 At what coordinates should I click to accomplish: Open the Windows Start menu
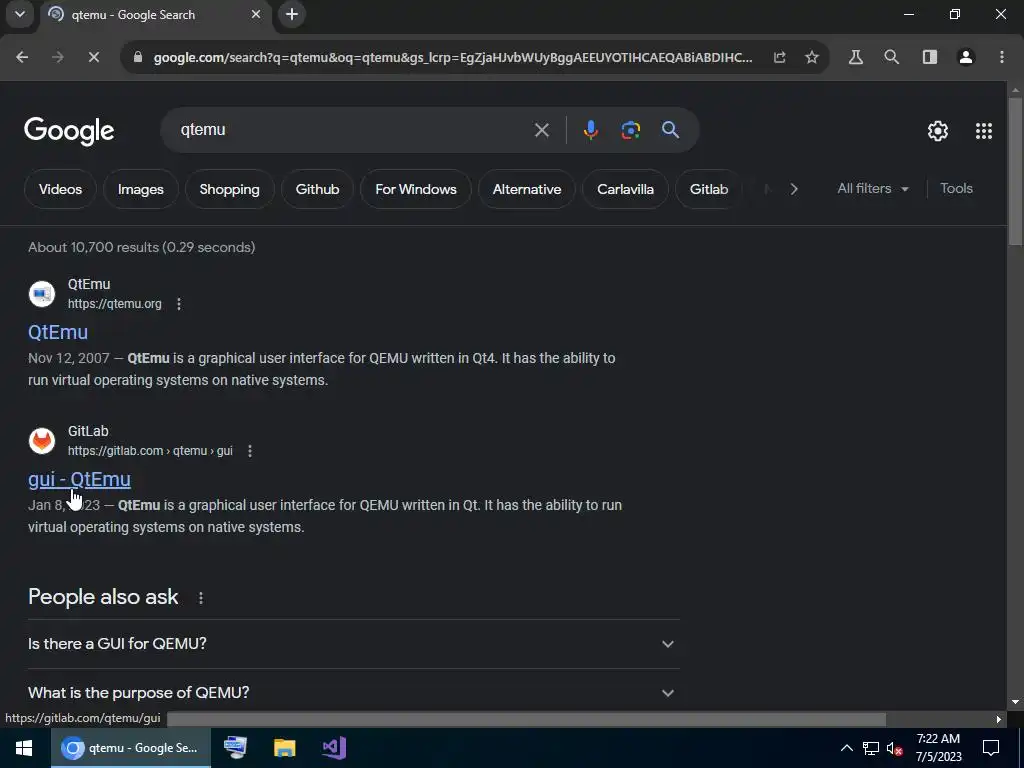(x=24, y=748)
